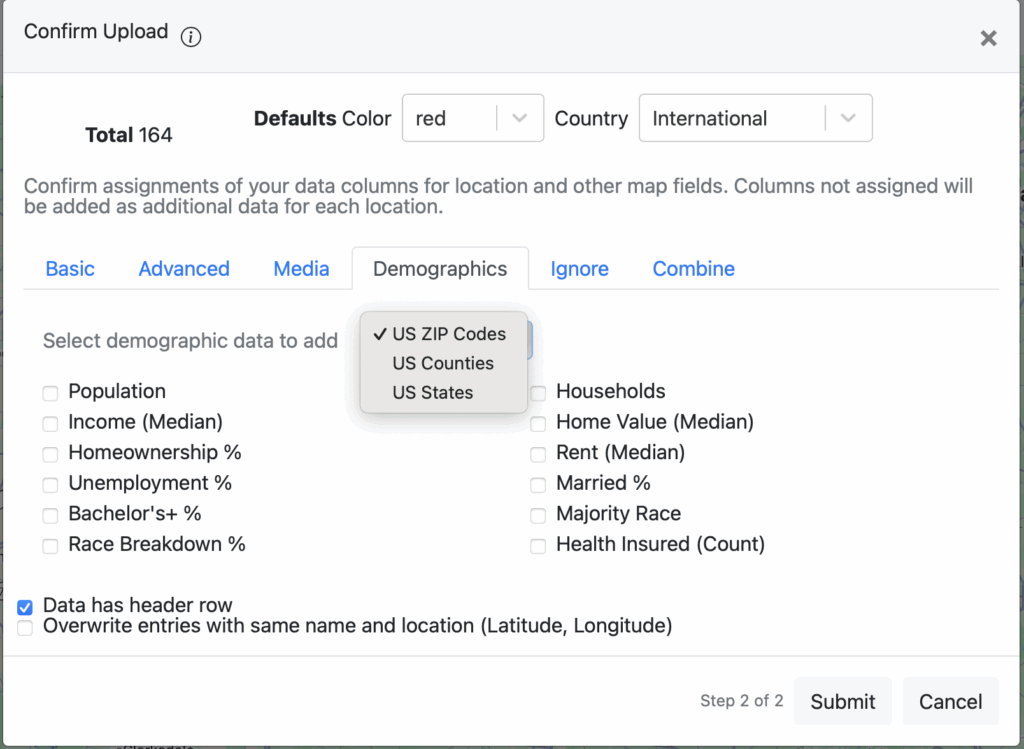The image size is (1024, 749).
Task: Check the Income (Median) option
Action: coord(51,423)
